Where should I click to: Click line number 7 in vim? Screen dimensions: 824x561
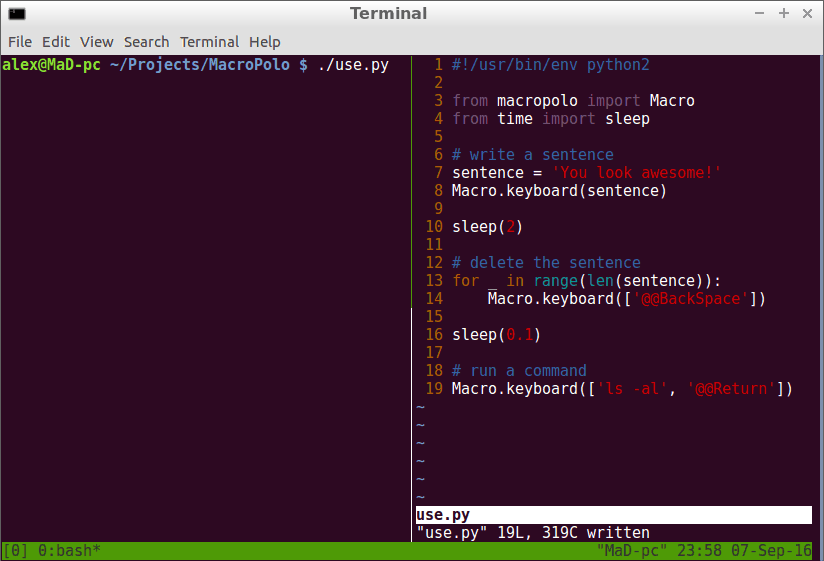pyautogui.click(x=439, y=173)
